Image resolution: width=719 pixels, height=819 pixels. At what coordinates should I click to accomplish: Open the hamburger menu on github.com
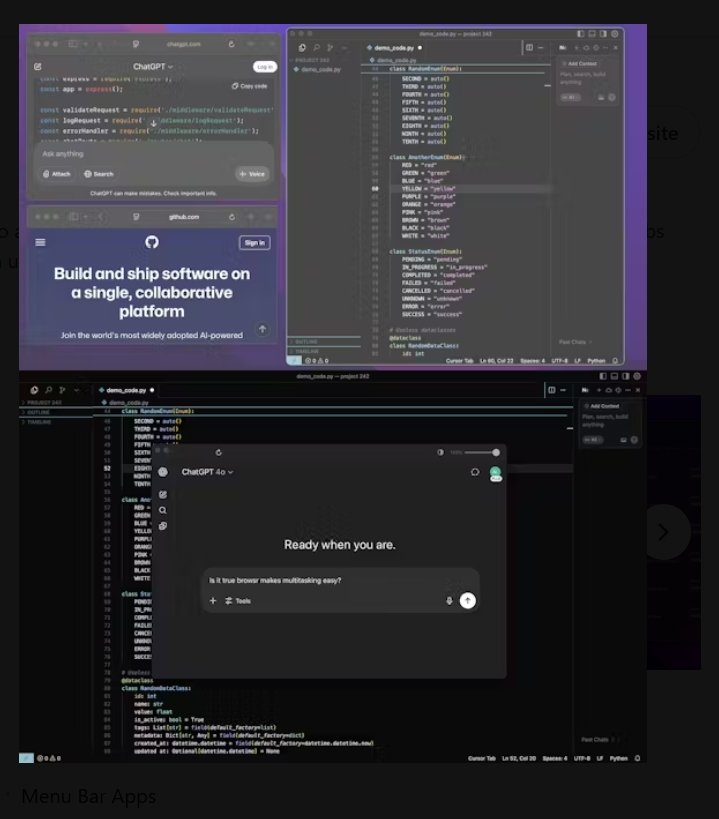40,242
